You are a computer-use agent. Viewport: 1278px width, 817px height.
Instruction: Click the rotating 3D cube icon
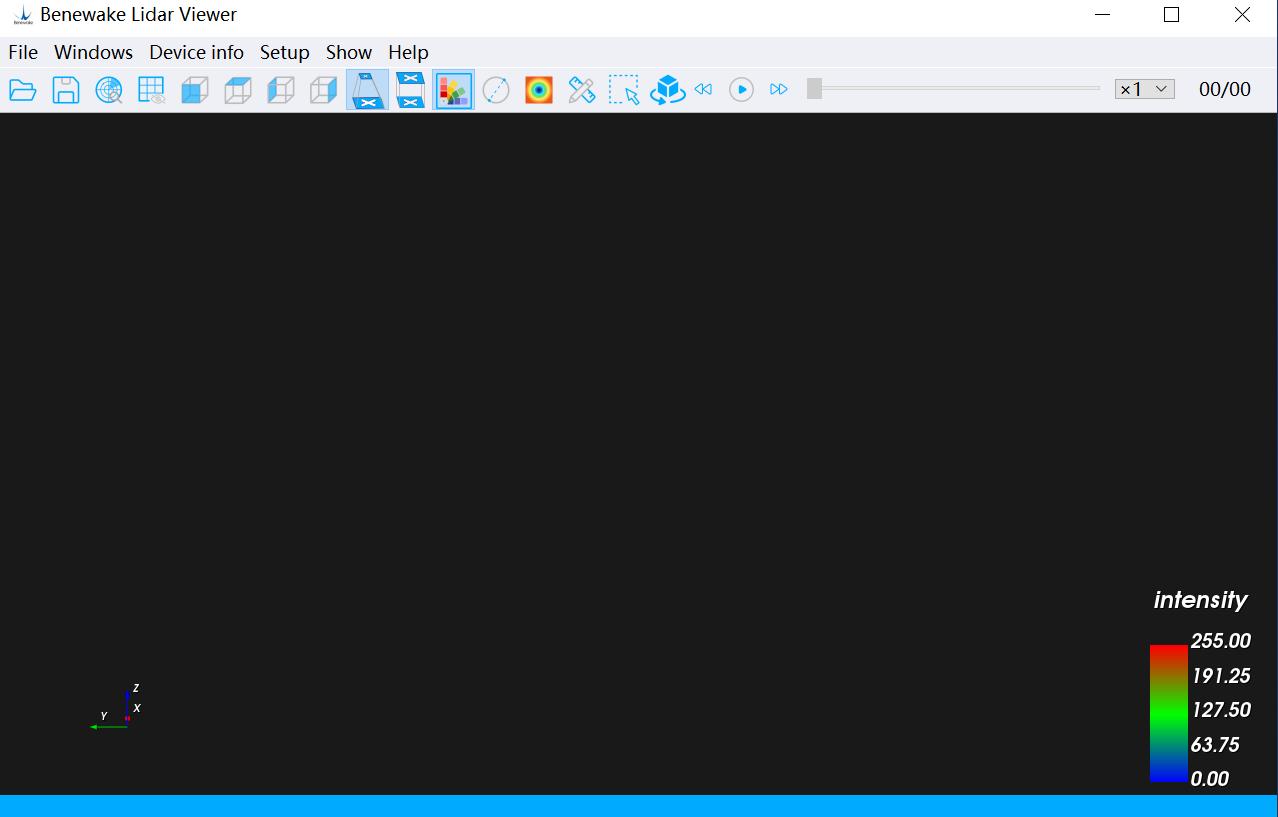667,90
